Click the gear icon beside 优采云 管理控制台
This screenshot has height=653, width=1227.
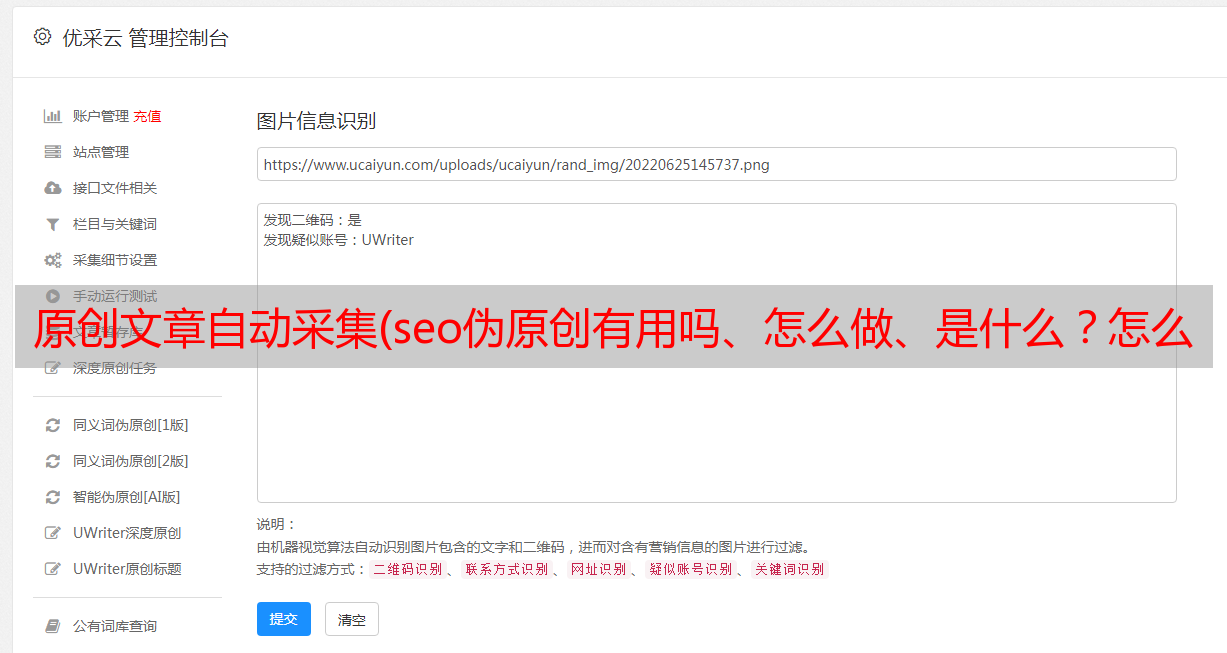tap(42, 37)
